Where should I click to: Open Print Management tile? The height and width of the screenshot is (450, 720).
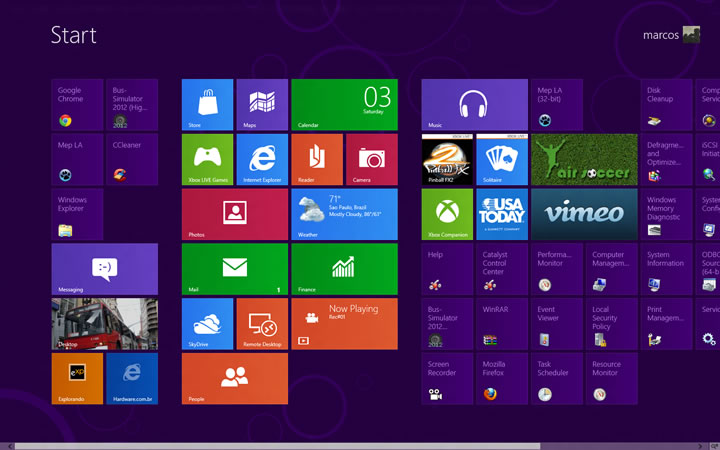coord(666,324)
